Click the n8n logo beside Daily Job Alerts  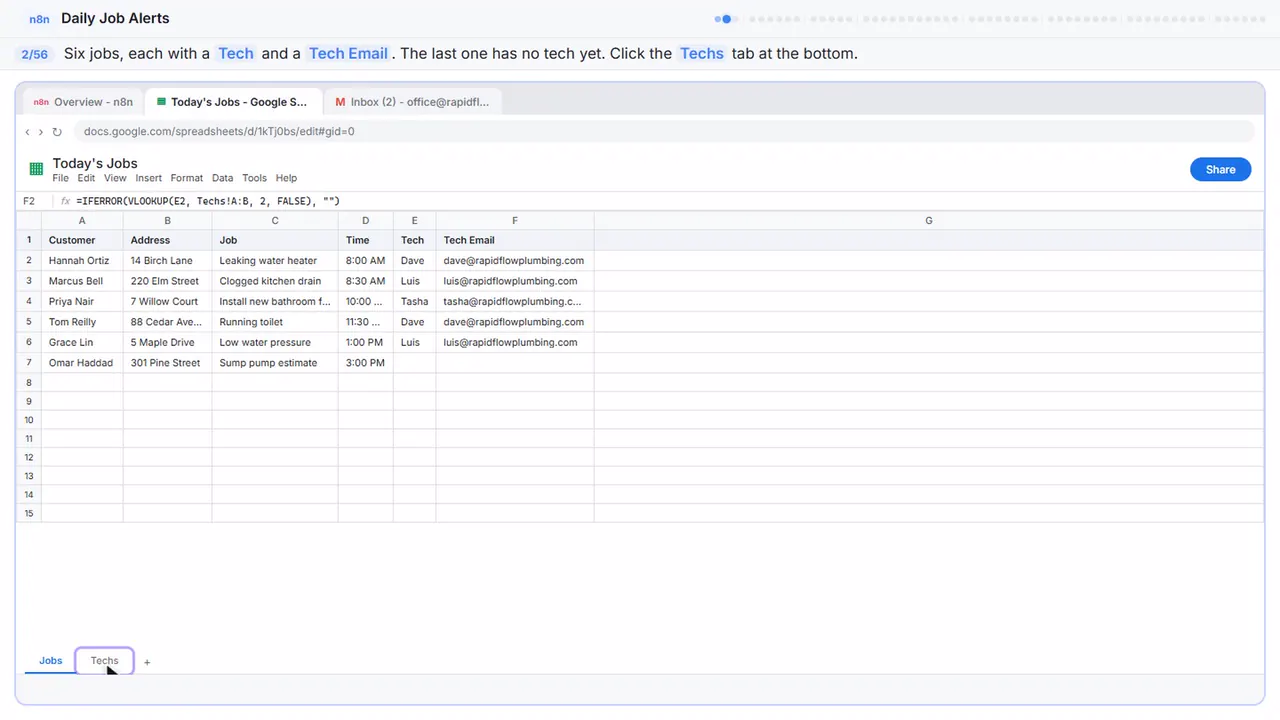pyautogui.click(x=39, y=19)
